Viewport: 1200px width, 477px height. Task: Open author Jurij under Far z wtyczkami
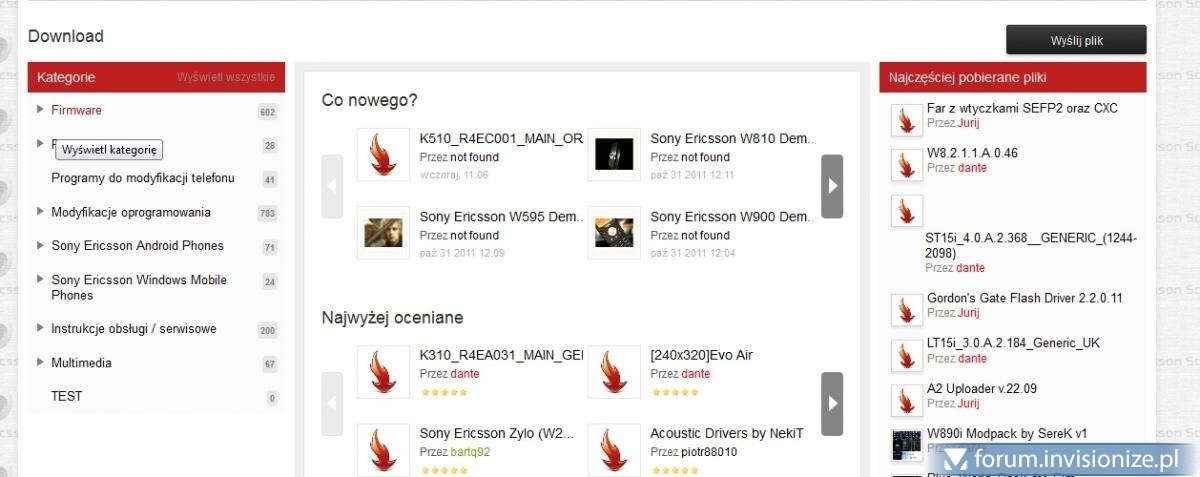point(968,123)
